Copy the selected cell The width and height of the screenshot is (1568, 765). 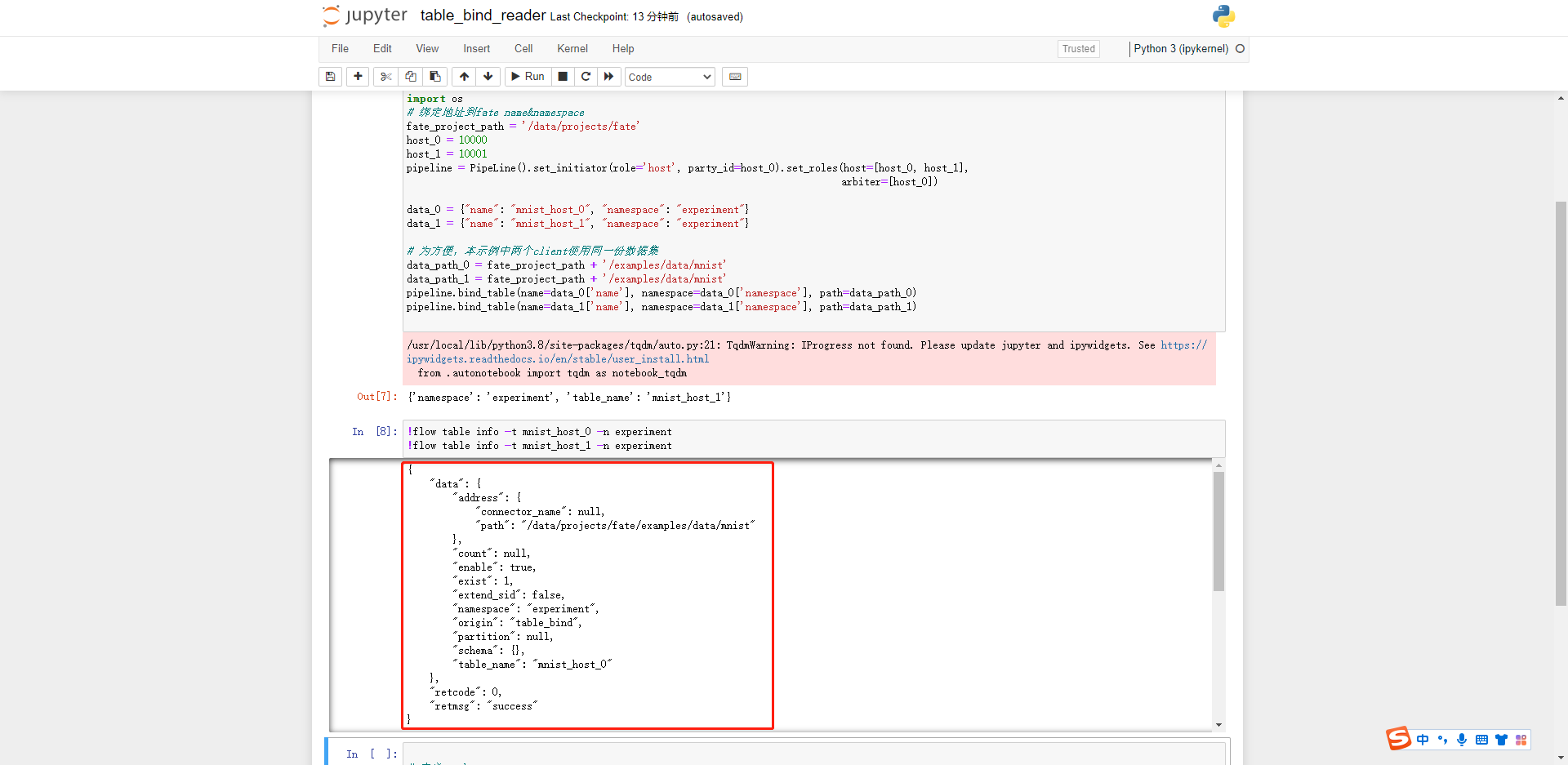pos(410,76)
